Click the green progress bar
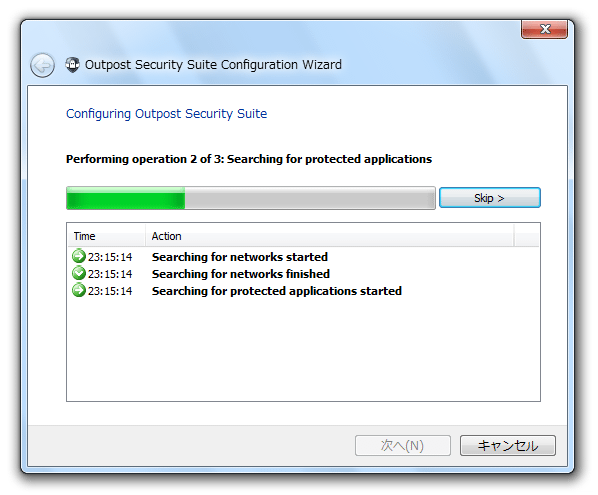Image resolution: width=598 pixels, height=495 pixels. (251, 198)
